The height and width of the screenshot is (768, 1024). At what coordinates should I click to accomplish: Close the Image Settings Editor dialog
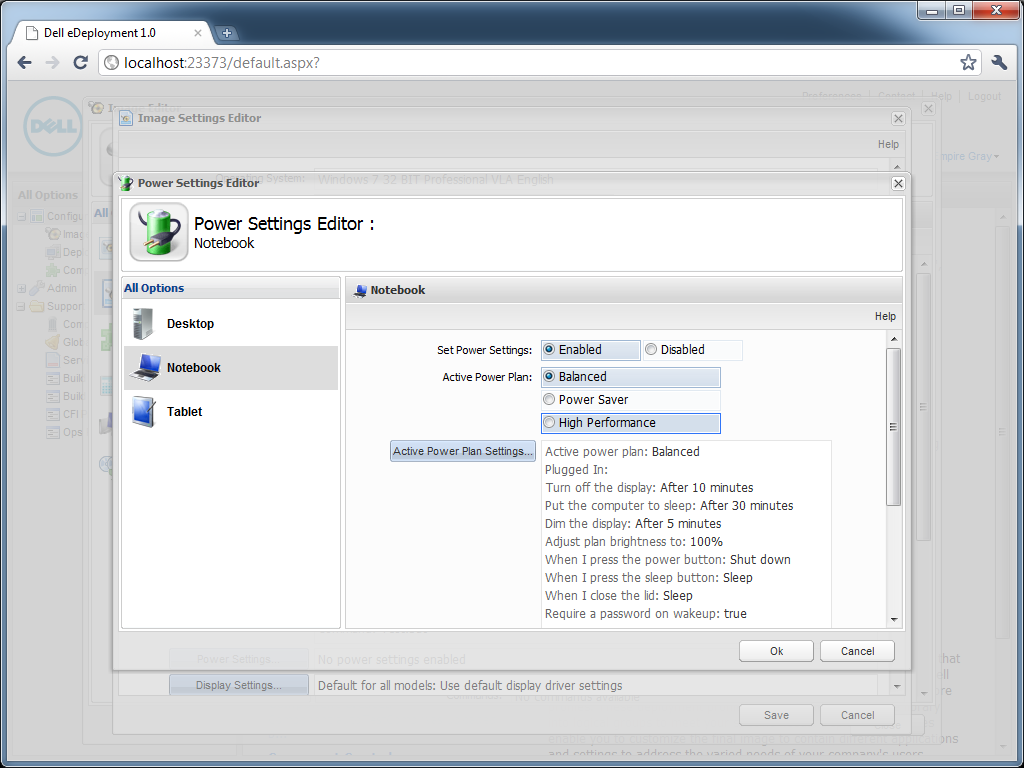point(898,118)
